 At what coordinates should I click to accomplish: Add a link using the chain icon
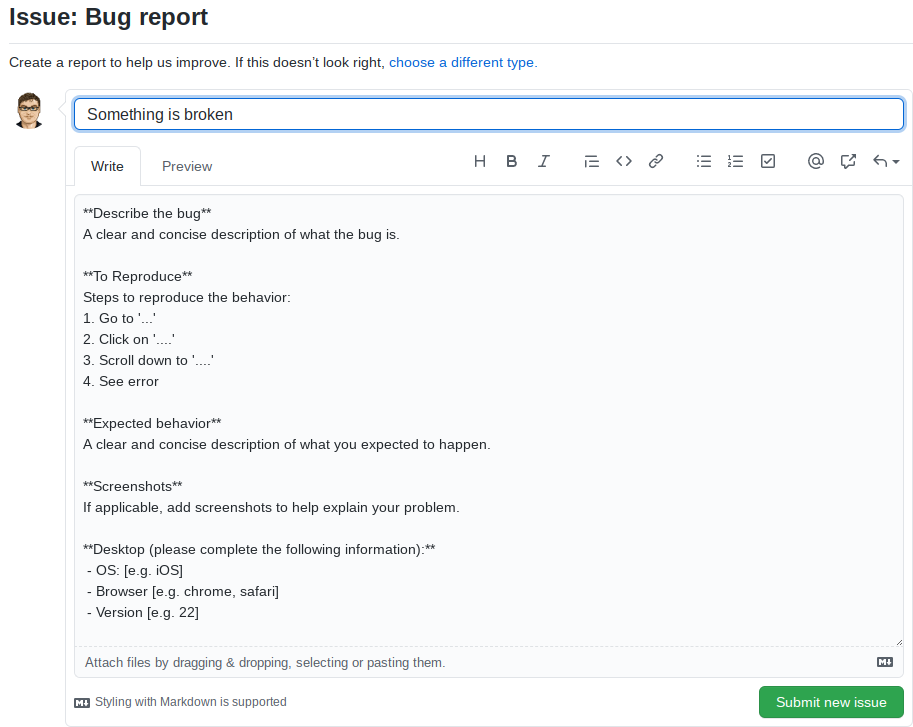pos(656,161)
